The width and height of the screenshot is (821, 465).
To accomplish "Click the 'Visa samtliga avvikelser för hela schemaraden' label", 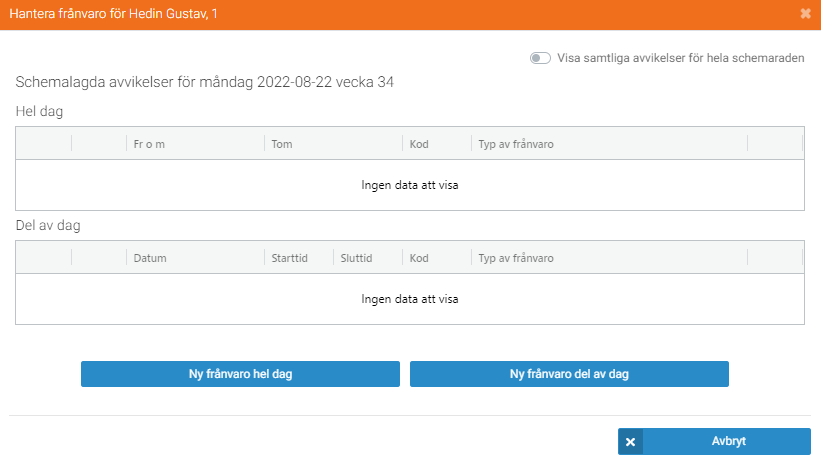I will 680,58.
